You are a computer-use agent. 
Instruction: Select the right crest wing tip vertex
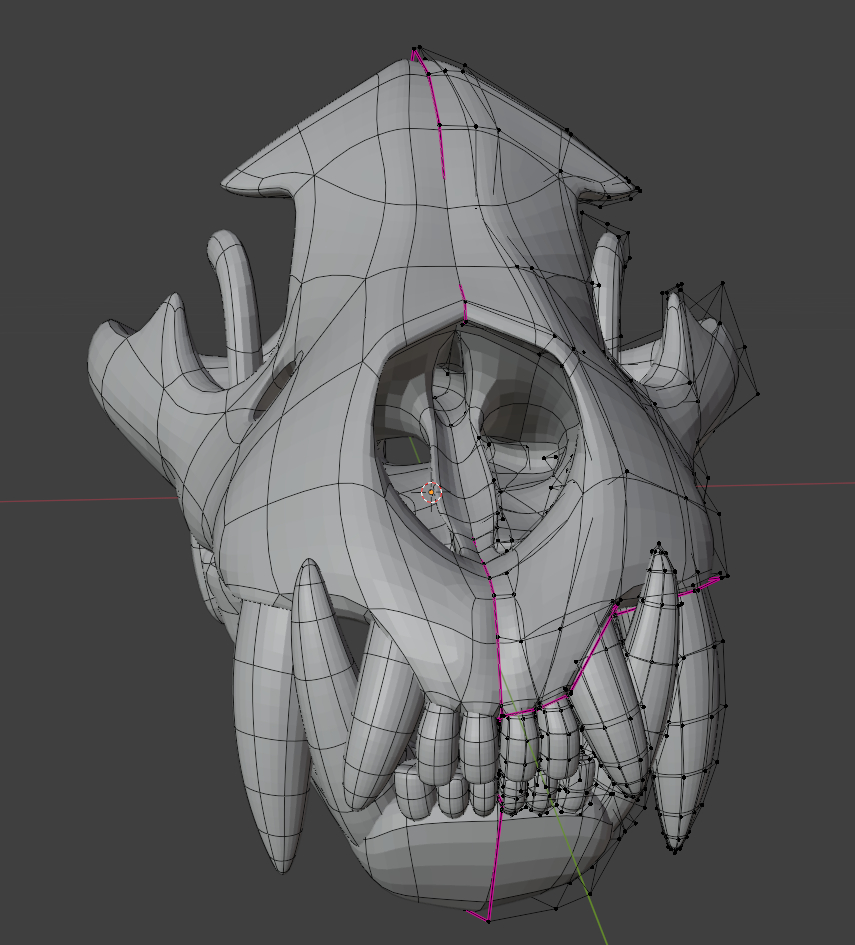pos(638,189)
